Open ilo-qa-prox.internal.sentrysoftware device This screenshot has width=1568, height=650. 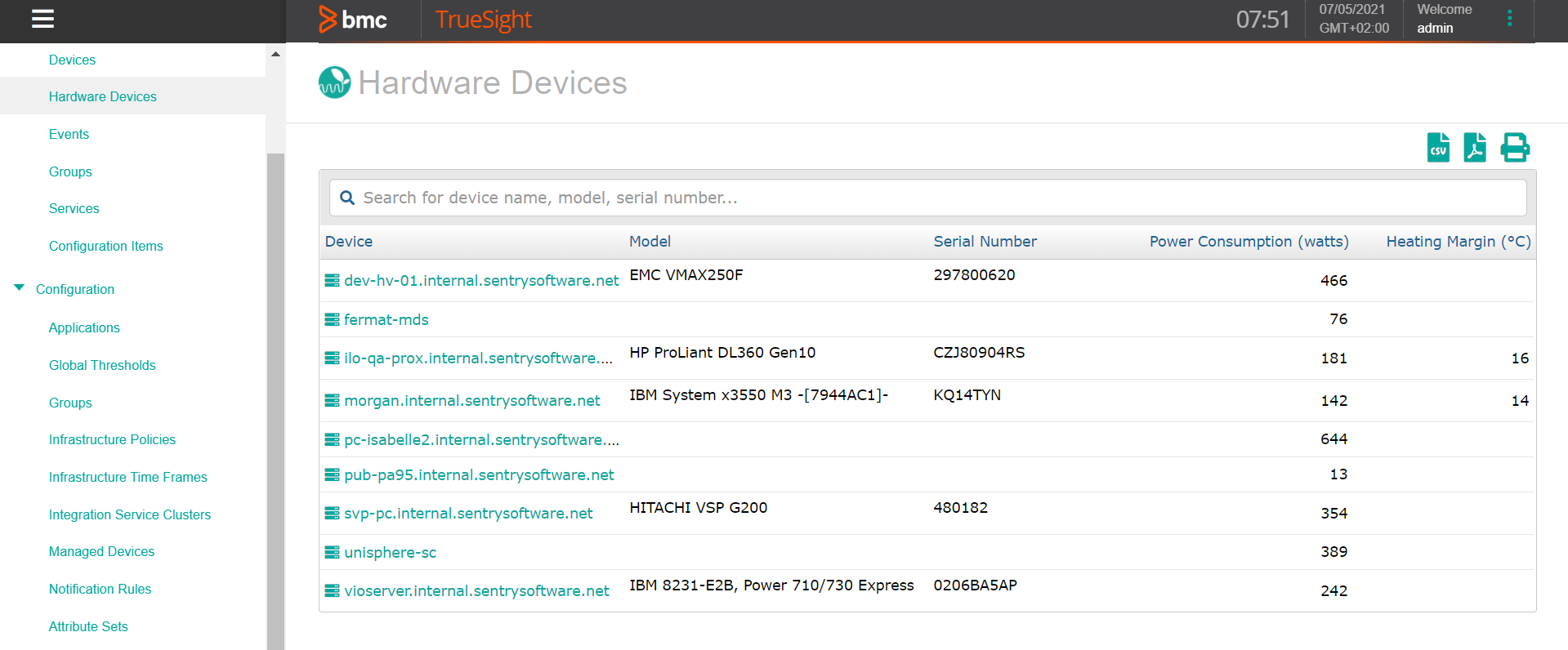tap(478, 358)
